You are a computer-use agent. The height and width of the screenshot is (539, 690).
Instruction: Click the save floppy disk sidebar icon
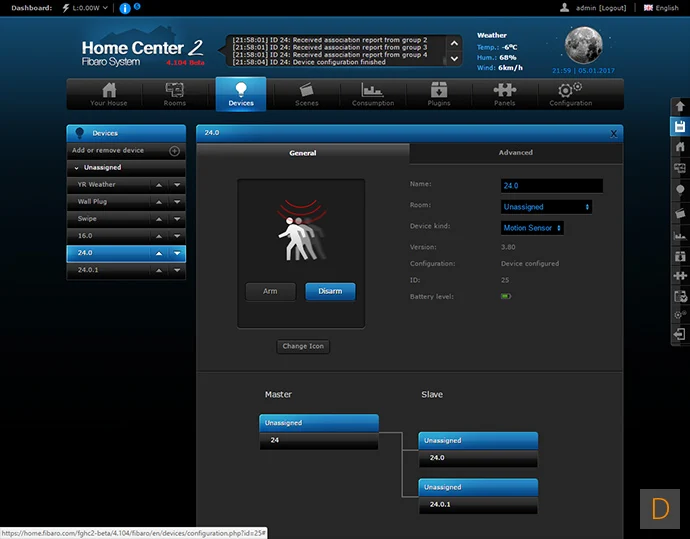point(680,127)
